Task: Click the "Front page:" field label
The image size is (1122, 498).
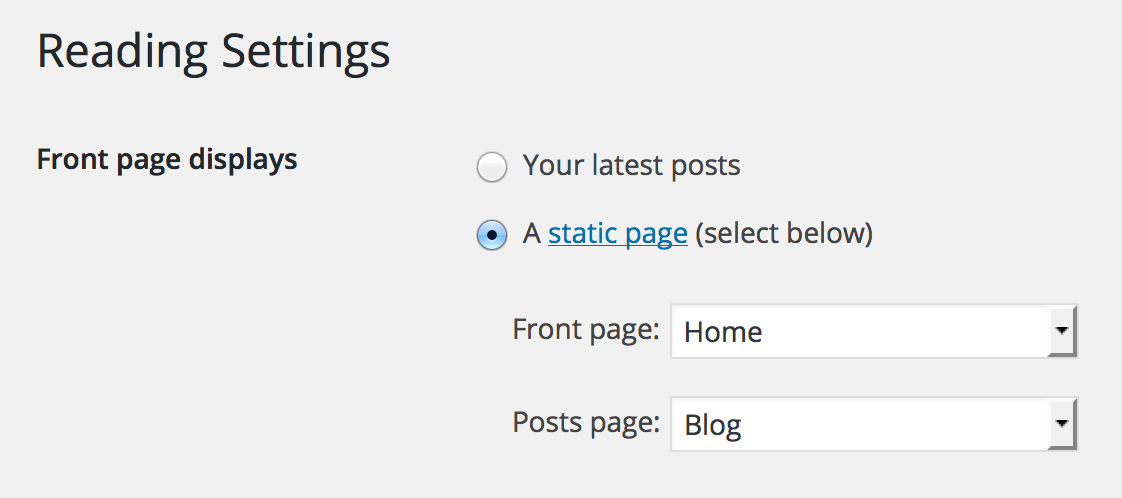Action: (585, 329)
